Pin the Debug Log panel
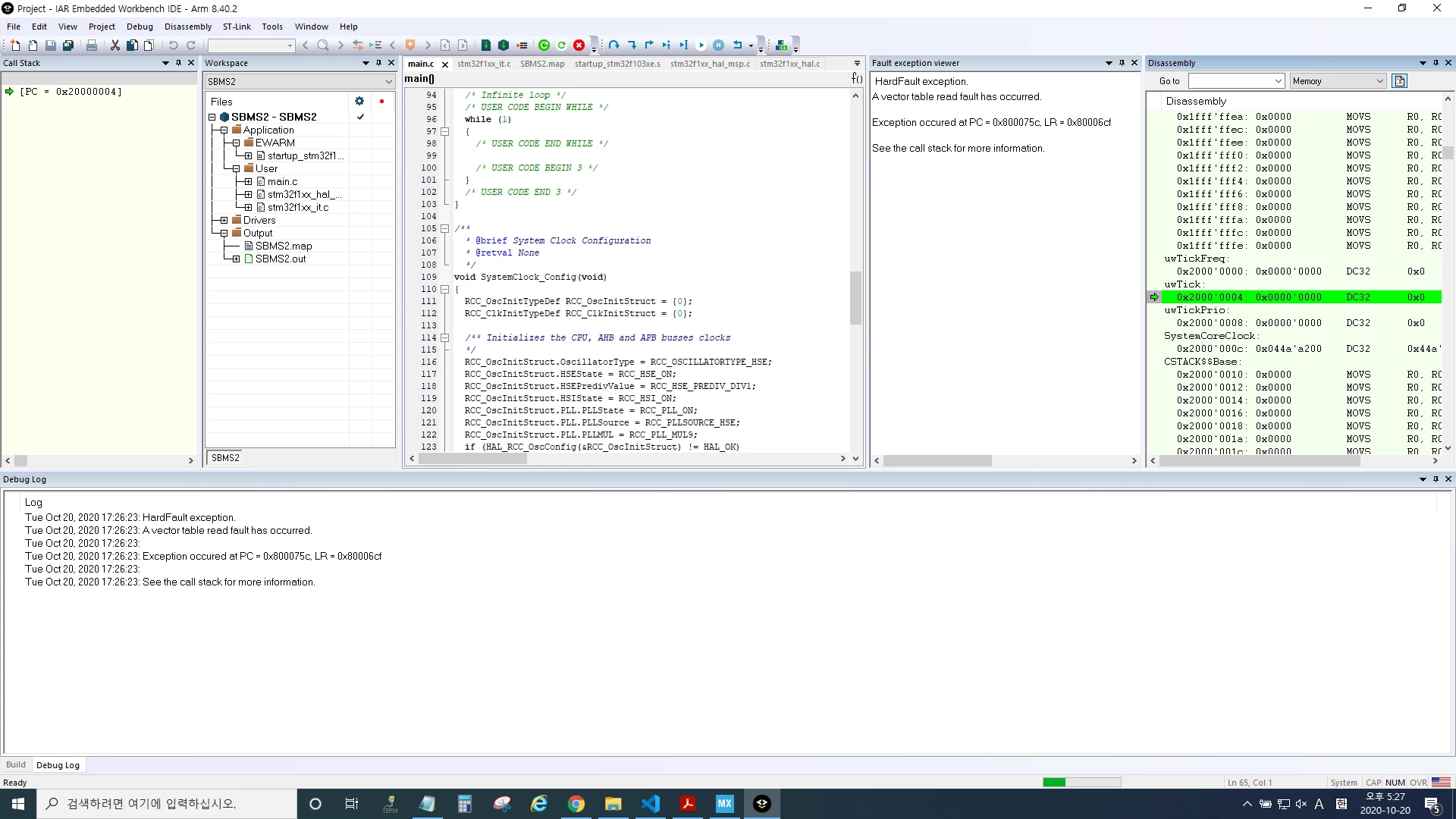The width and height of the screenshot is (1456, 819). point(1436,479)
